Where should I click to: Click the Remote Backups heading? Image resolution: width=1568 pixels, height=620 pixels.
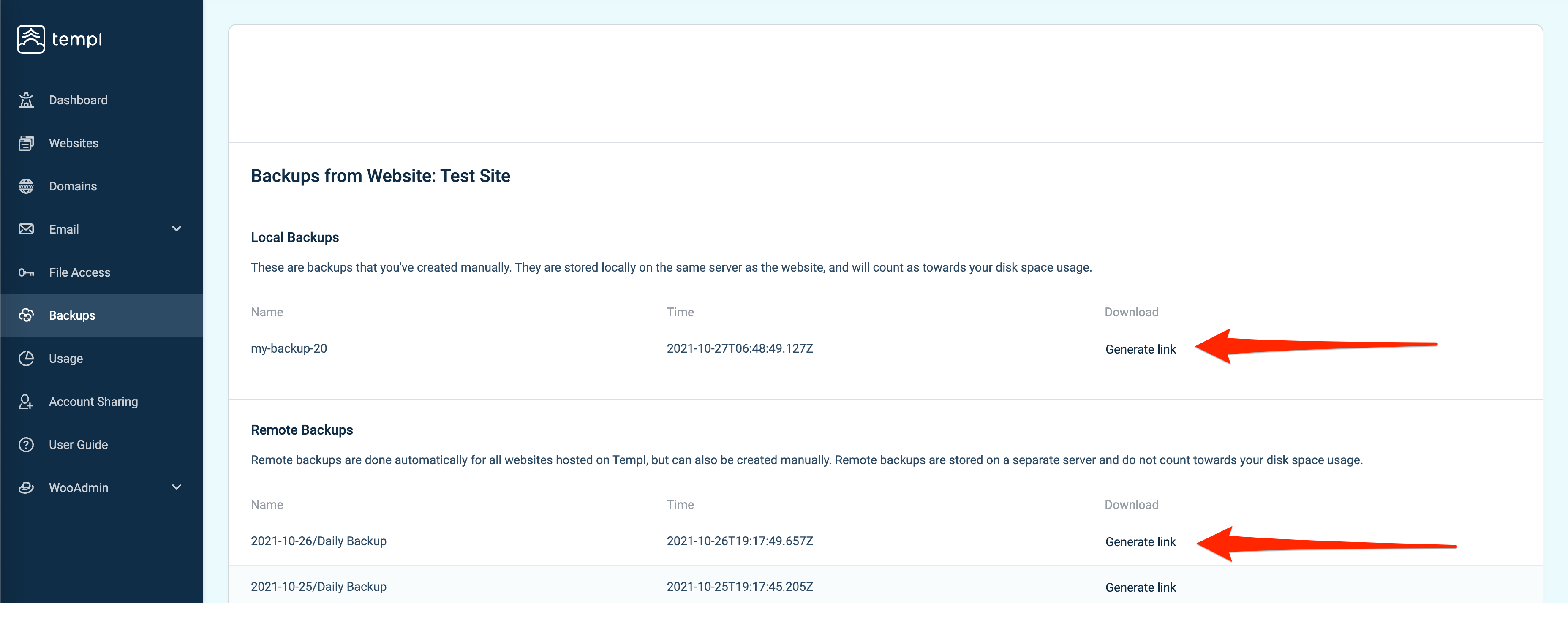(301, 430)
